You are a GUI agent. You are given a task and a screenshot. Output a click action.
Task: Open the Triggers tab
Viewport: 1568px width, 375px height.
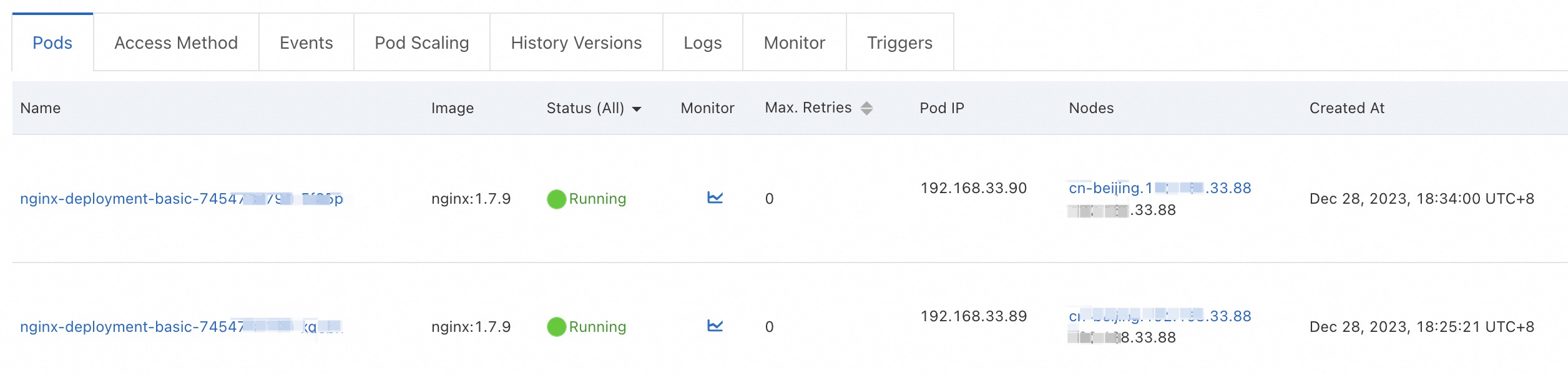(x=899, y=42)
